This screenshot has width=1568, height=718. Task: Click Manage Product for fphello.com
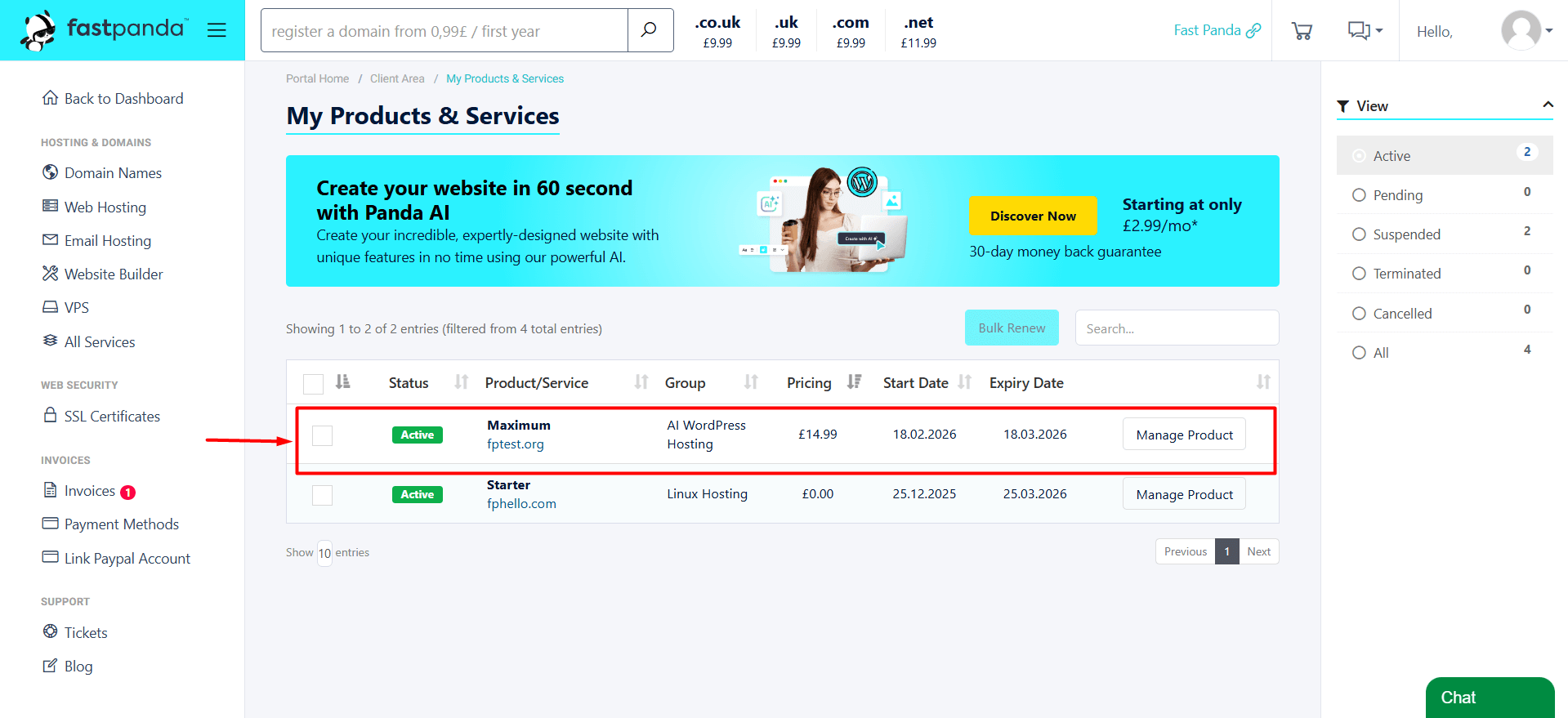click(1184, 494)
